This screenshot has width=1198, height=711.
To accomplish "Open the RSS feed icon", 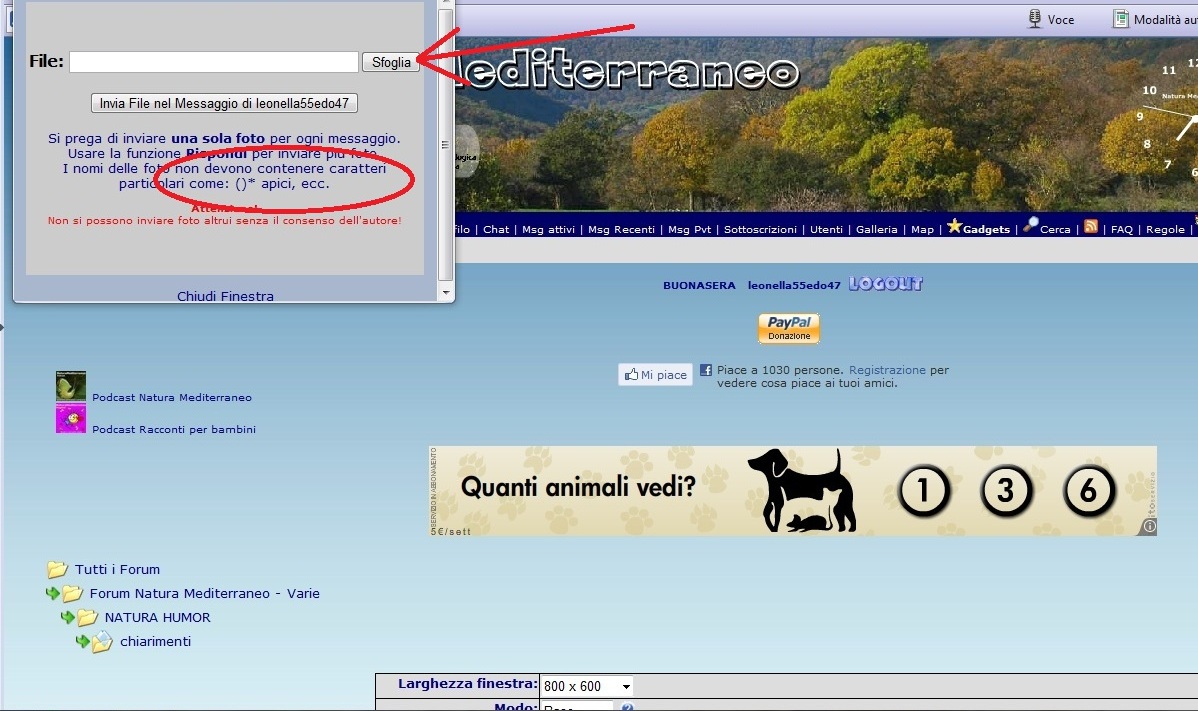I will click(x=1090, y=227).
